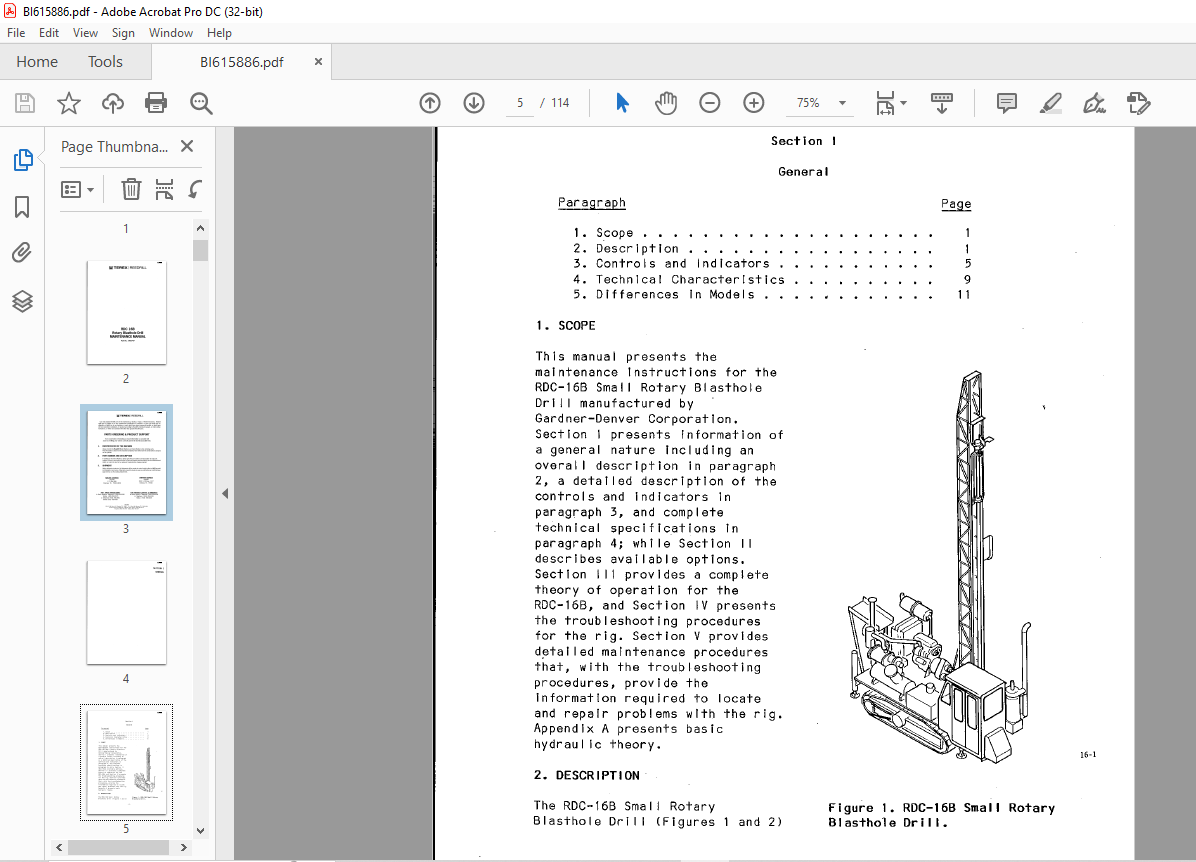Click the page number input field
The image size is (1196, 862).
[519, 103]
